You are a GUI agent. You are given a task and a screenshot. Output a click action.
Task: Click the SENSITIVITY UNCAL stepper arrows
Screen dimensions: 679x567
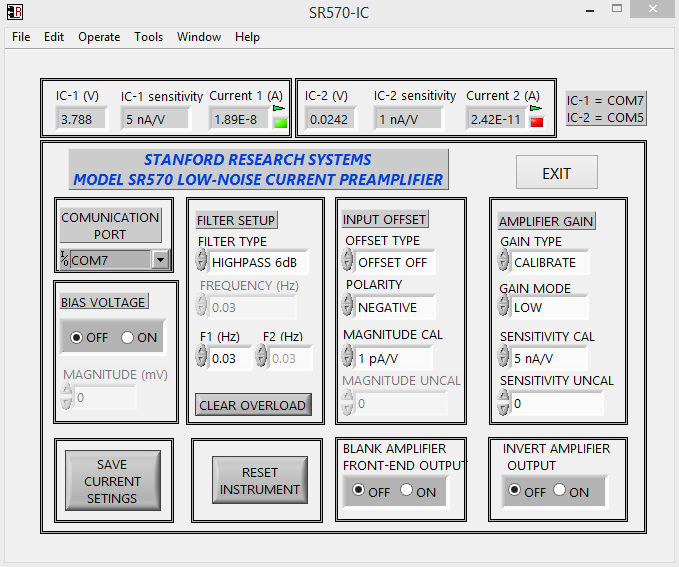pyautogui.click(x=503, y=402)
